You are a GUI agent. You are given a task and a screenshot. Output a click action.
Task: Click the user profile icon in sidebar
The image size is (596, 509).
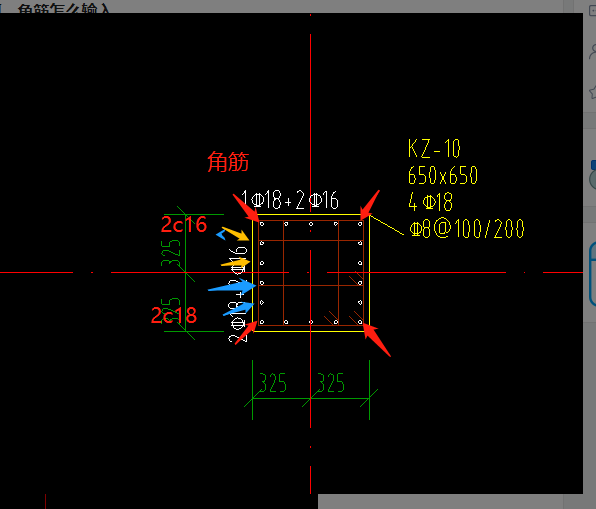(x=593, y=51)
